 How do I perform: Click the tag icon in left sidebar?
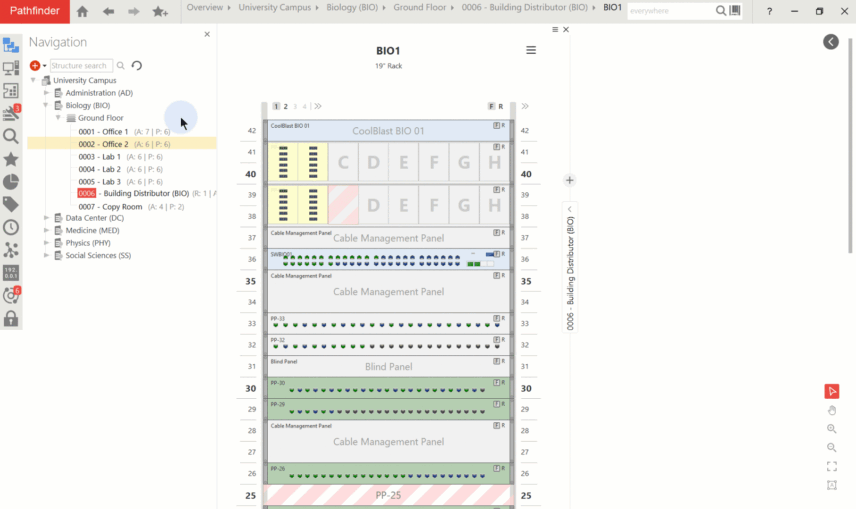[11, 204]
